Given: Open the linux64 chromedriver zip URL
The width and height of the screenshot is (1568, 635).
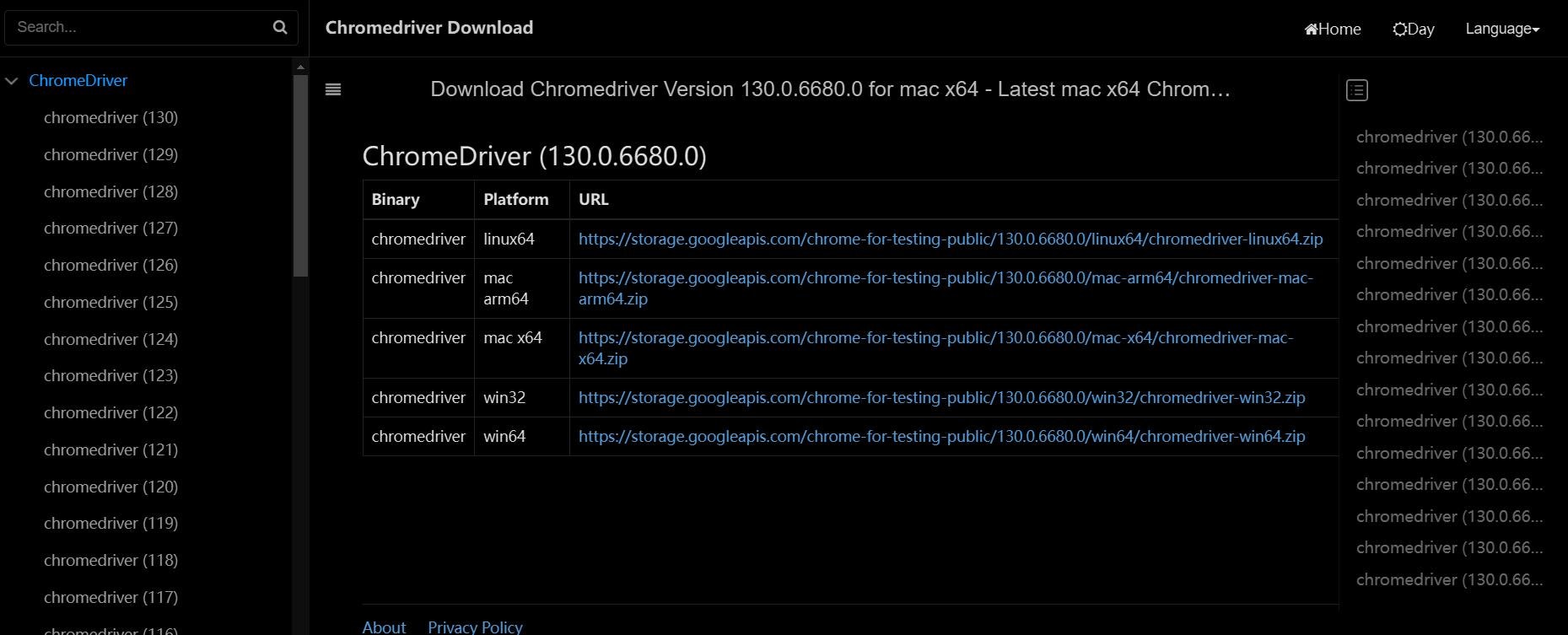Looking at the screenshot, I should (x=951, y=239).
